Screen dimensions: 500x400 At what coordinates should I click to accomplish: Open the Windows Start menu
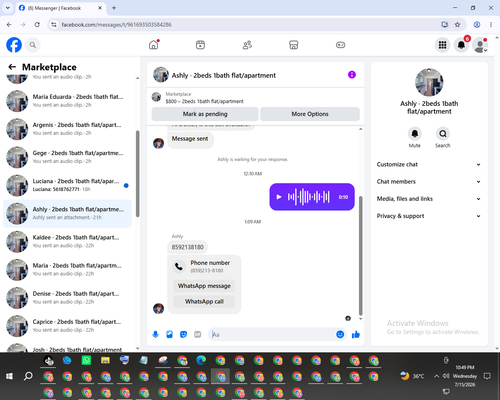pyautogui.click(x=9, y=376)
